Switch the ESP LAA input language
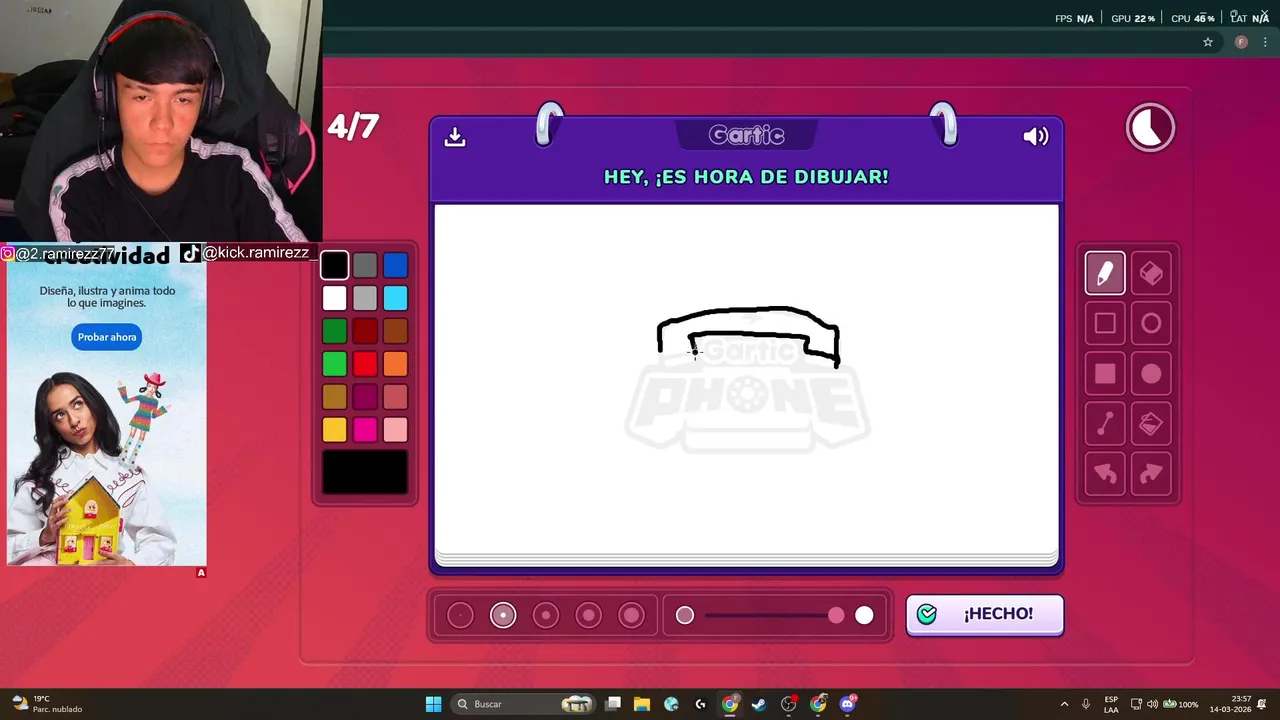Viewport: 1280px width, 720px height. 1111,704
